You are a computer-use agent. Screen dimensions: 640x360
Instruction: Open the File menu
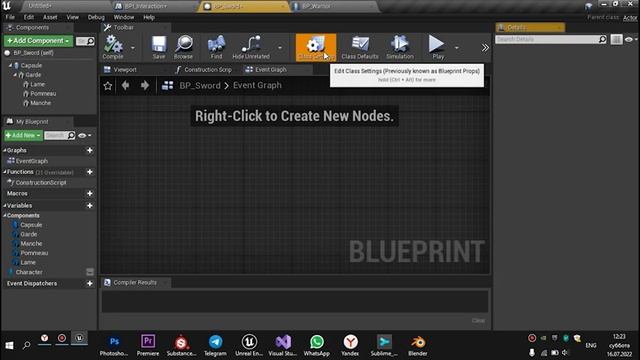(x=10, y=17)
